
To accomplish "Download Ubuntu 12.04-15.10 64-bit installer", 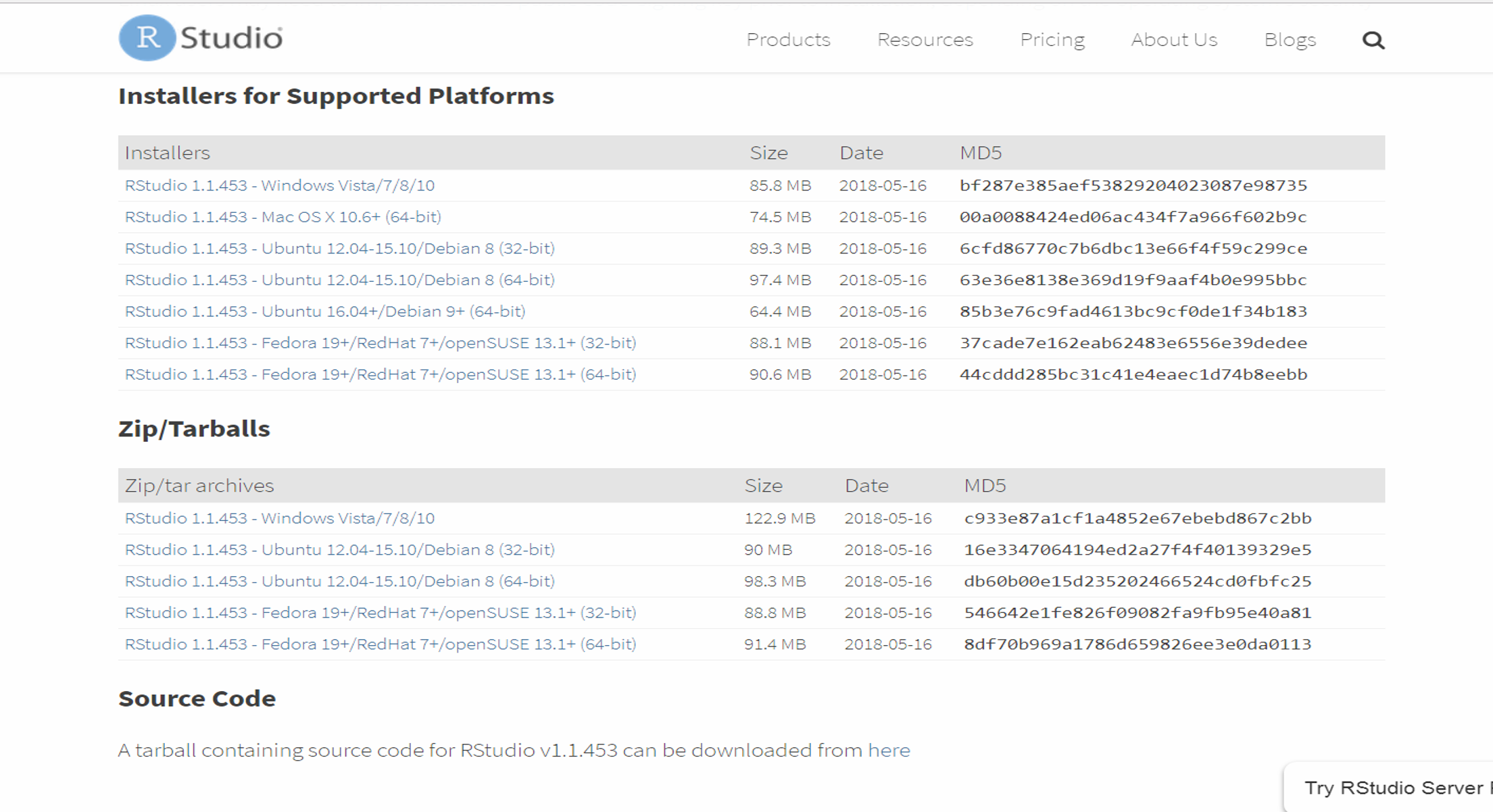I will point(339,280).
